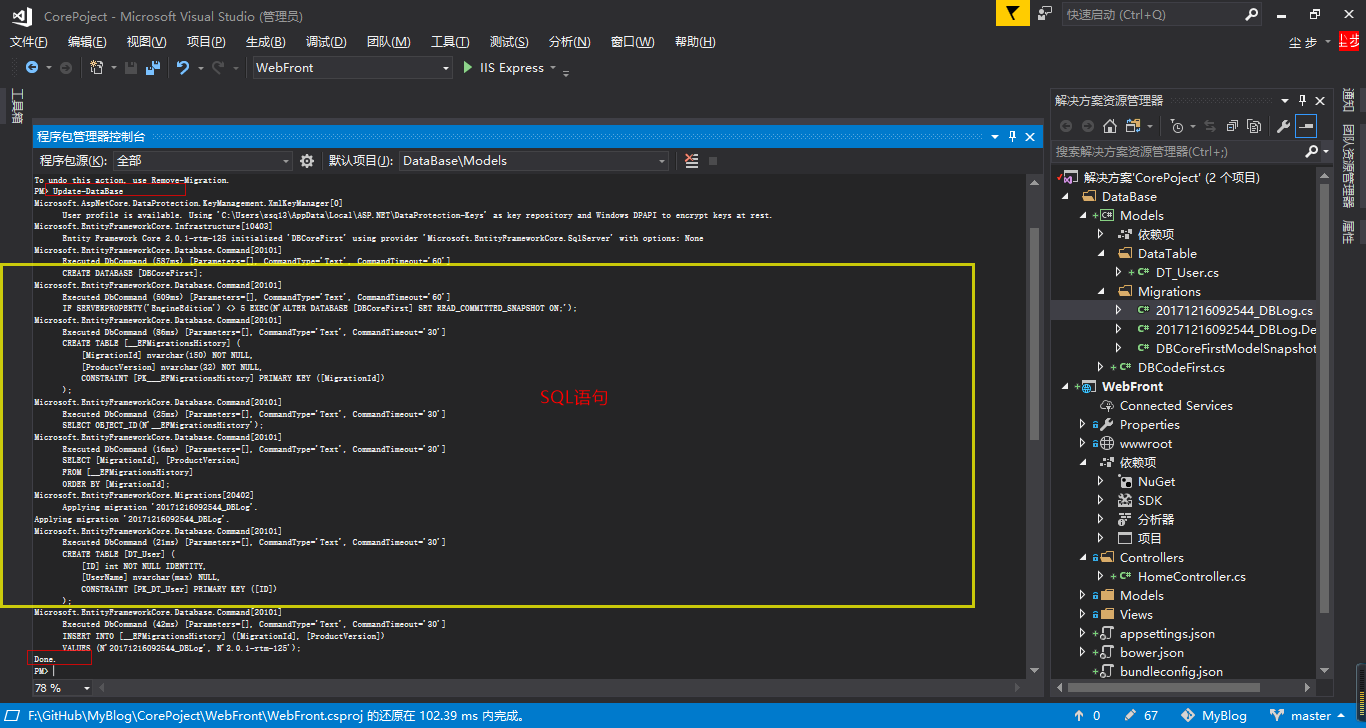
Task: Click the console vertical scrollbar thumb
Action: click(1035, 335)
